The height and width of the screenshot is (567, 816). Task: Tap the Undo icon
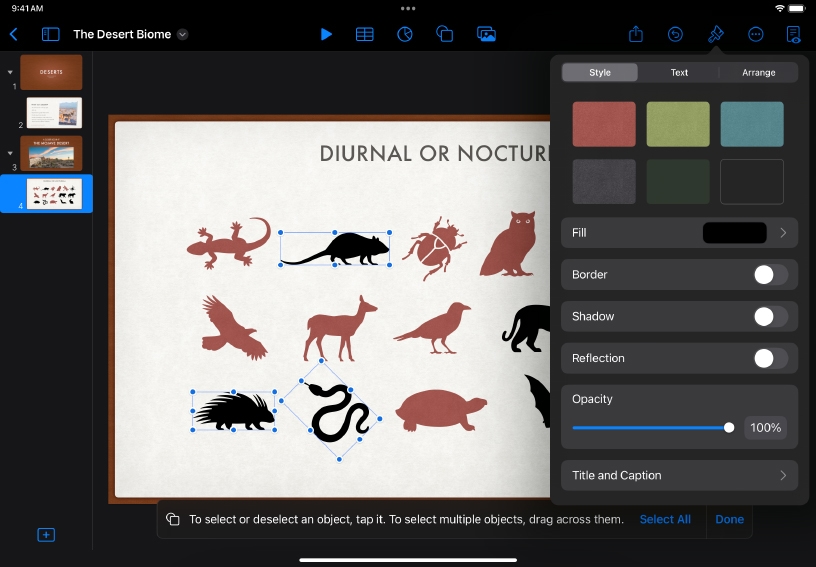676,34
